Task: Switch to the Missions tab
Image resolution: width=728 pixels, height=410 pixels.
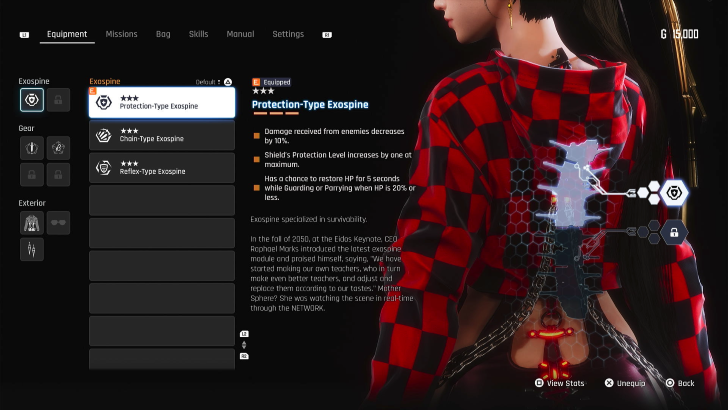Action: click(121, 34)
